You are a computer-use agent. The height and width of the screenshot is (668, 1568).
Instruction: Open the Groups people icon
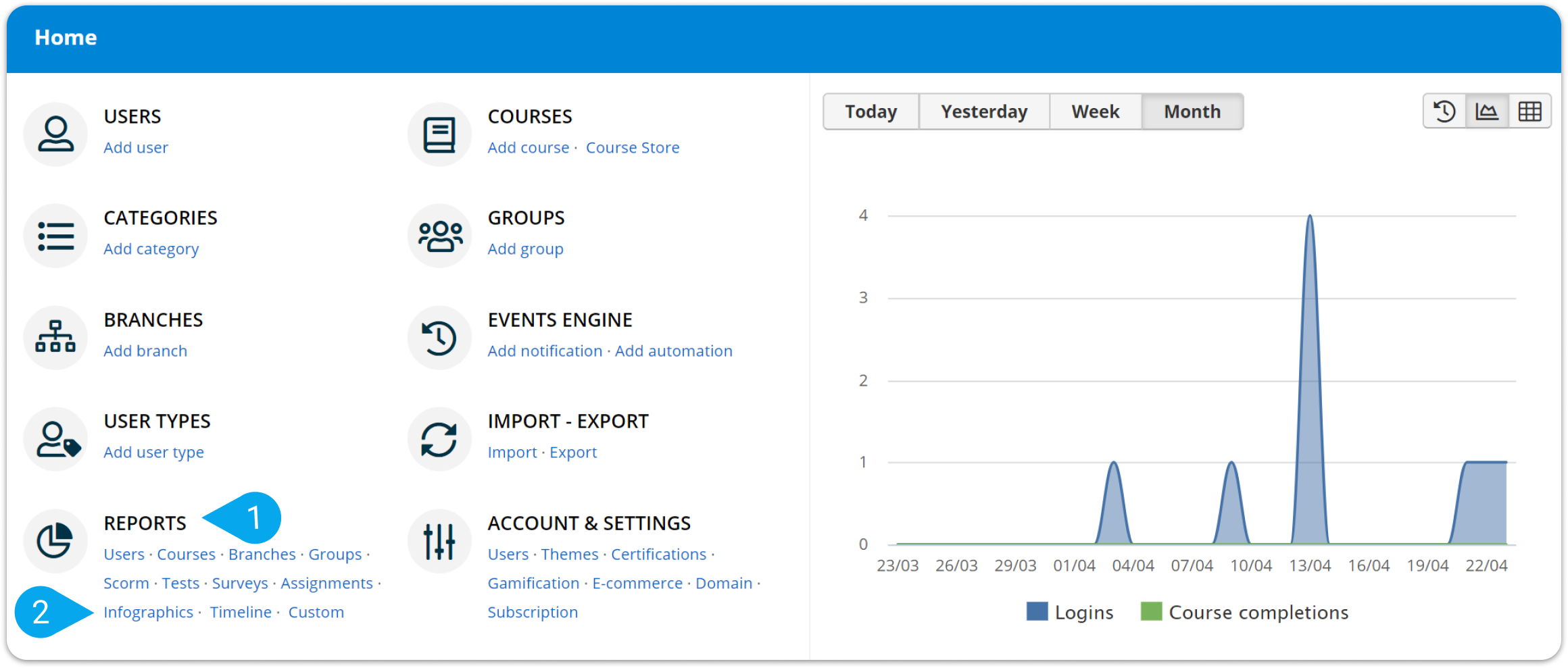pyautogui.click(x=439, y=236)
